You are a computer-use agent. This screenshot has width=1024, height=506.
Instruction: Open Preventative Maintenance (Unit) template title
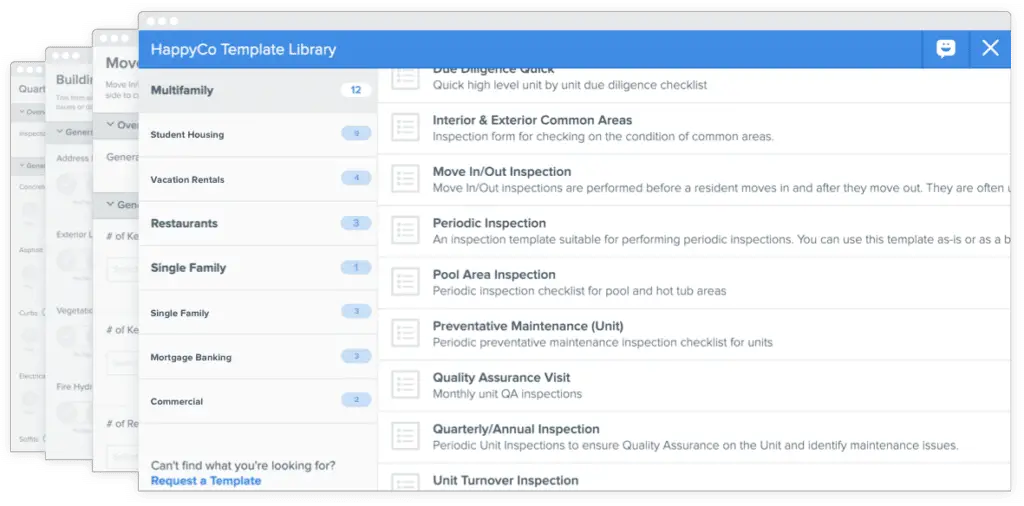pos(528,326)
